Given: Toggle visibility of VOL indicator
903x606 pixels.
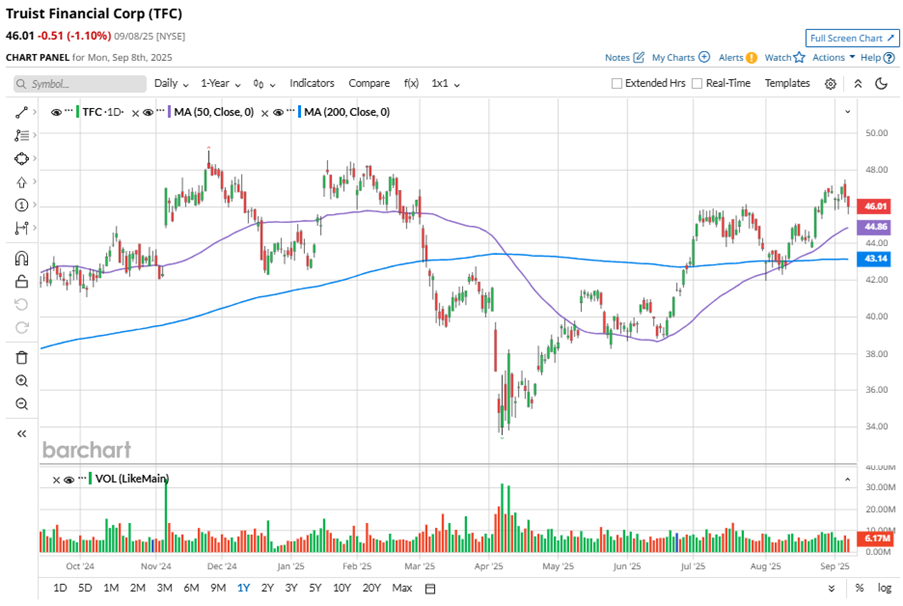Looking at the screenshot, I should pos(69,480).
